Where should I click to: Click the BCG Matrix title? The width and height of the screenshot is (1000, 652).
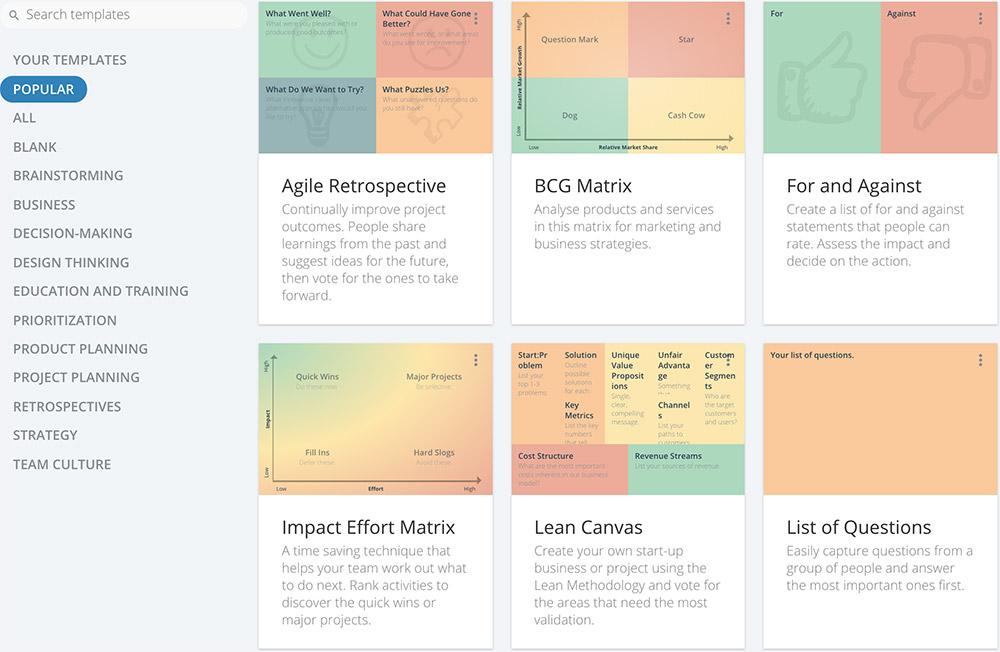(x=583, y=186)
